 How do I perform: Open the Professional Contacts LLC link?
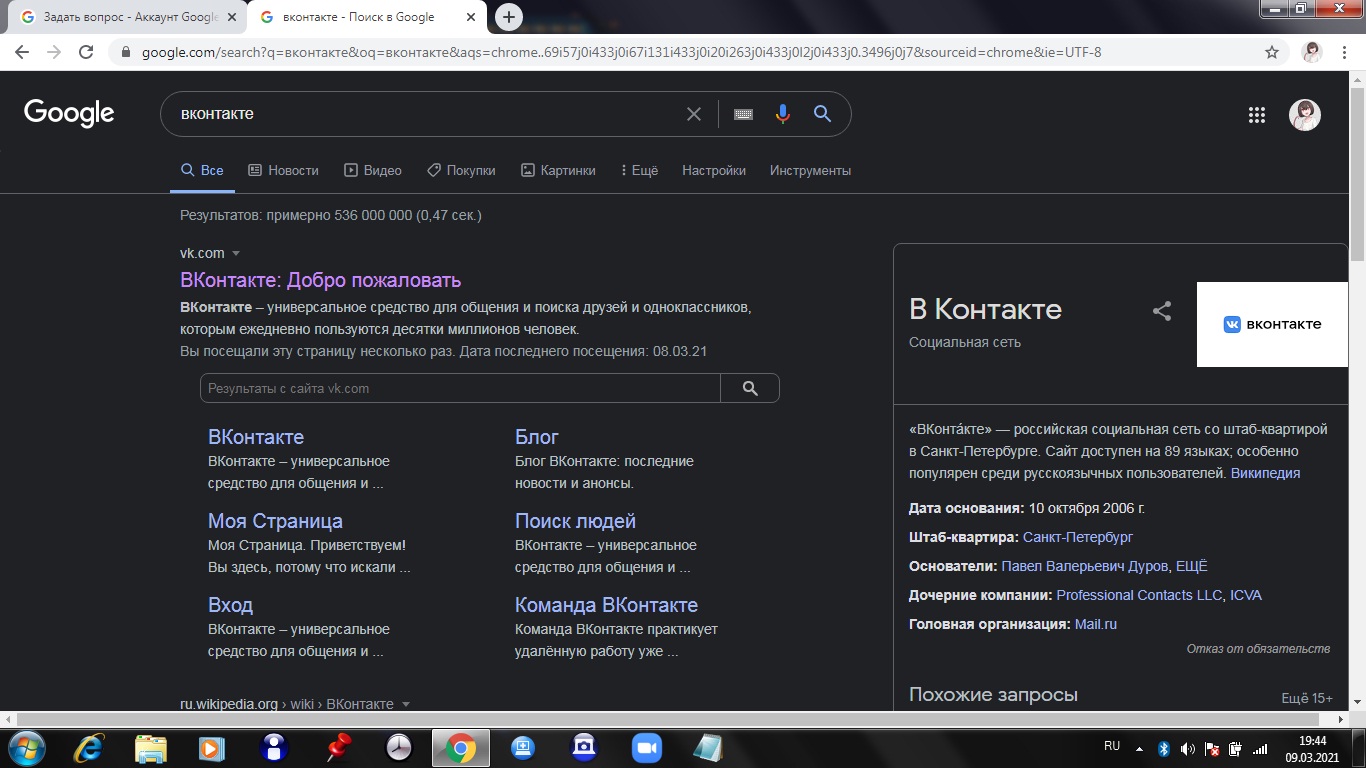1139,595
